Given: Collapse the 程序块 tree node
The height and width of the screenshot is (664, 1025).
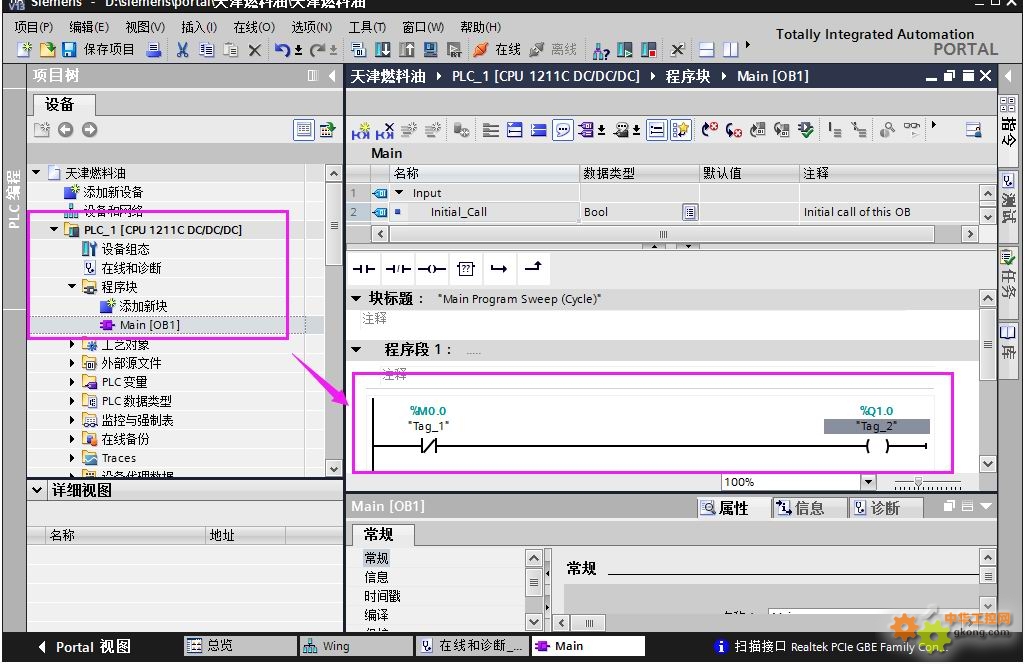Looking at the screenshot, I should (72, 287).
